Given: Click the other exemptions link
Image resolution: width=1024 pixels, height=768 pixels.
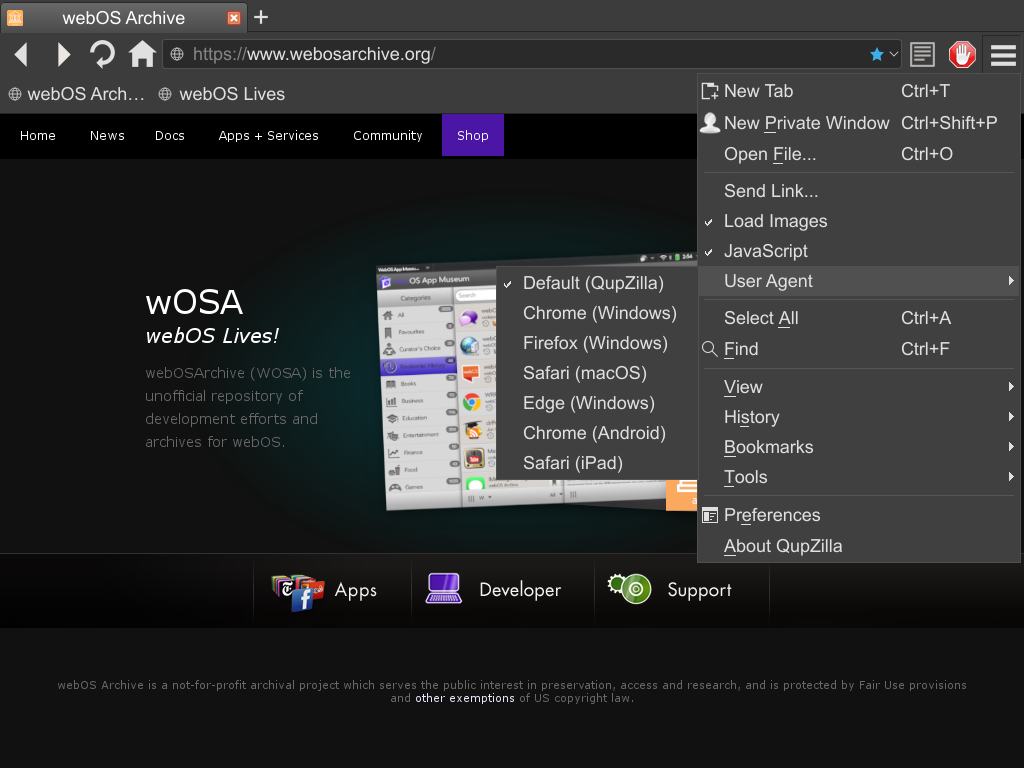Looking at the screenshot, I should coord(466,698).
